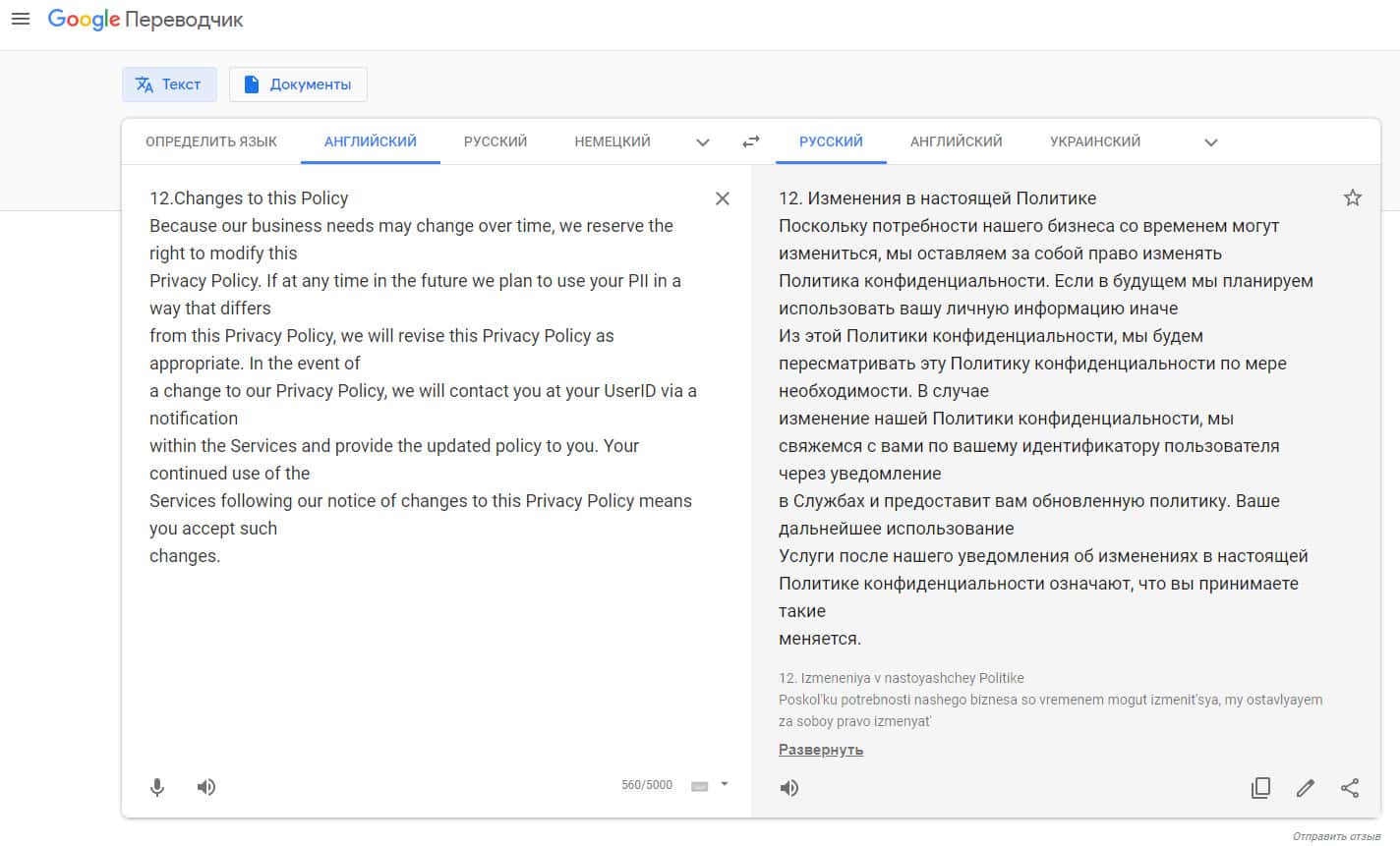Suggest an edit with pencil icon
The image size is (1400, 846).
tap(1306, 788)
